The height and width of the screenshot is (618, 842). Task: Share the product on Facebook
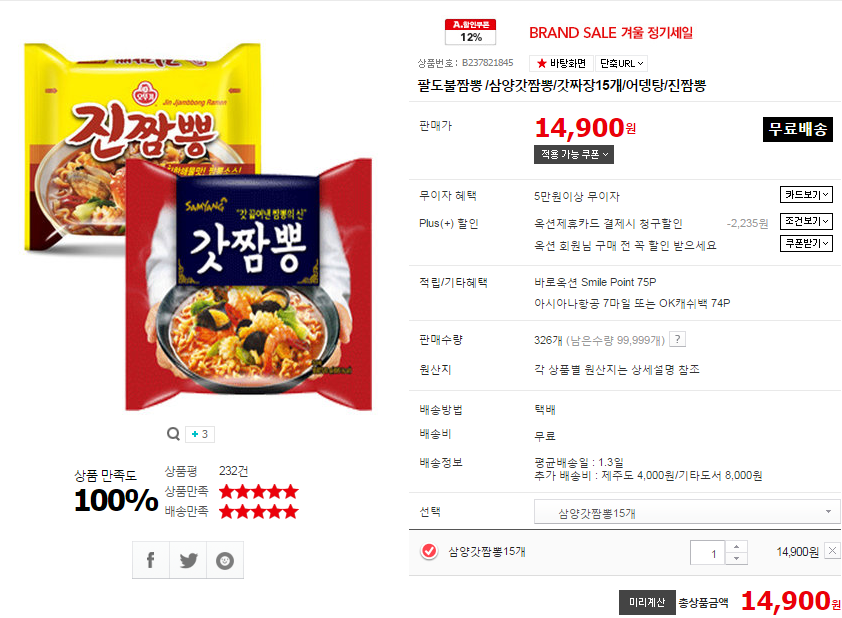[151, 560]
